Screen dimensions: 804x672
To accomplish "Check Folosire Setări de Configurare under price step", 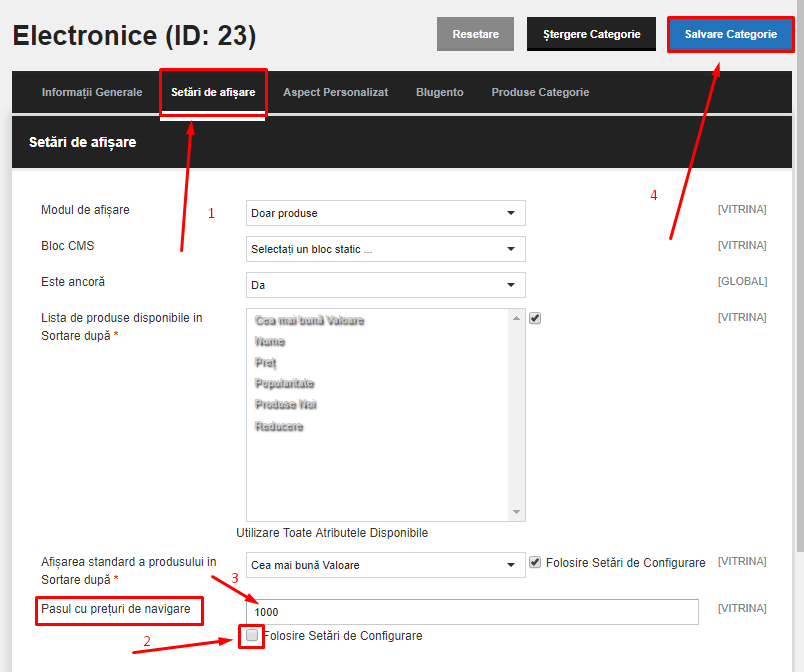I will point(252,636).
